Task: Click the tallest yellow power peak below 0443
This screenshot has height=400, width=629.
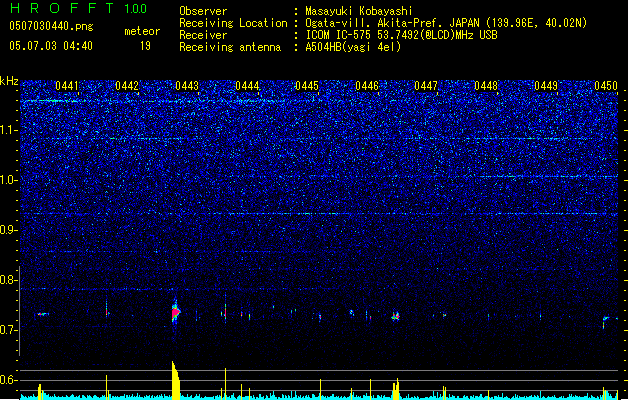Action: [x=175, y=380]
